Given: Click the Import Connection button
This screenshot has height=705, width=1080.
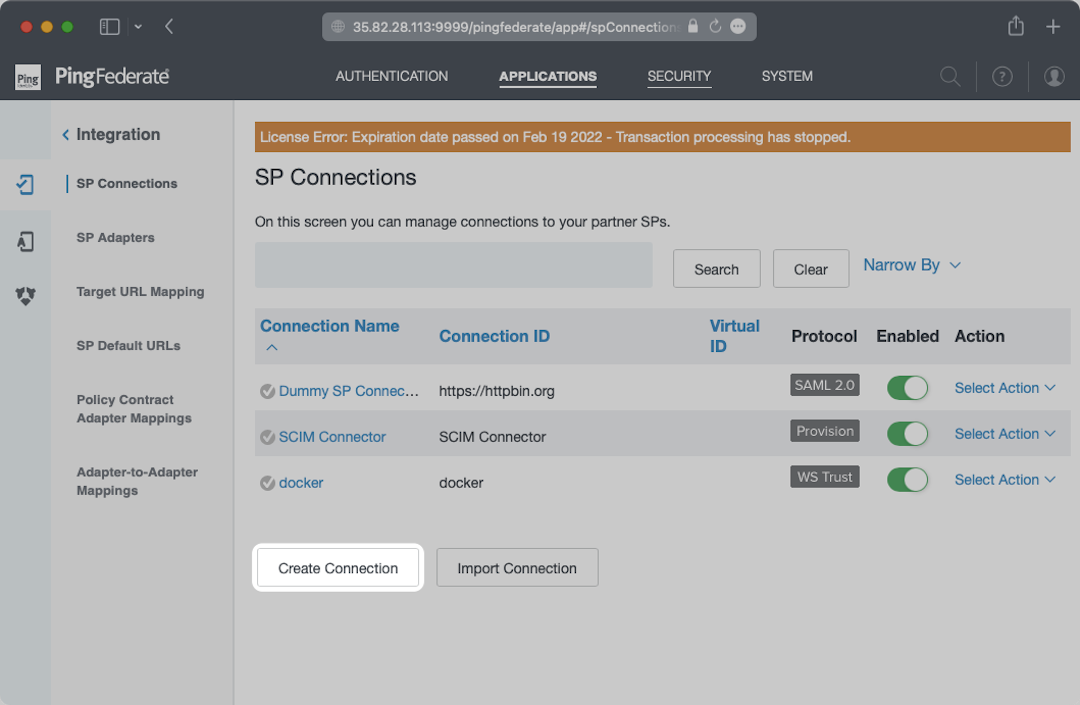Looking at the screenshot, I should [x=517, y=568].
